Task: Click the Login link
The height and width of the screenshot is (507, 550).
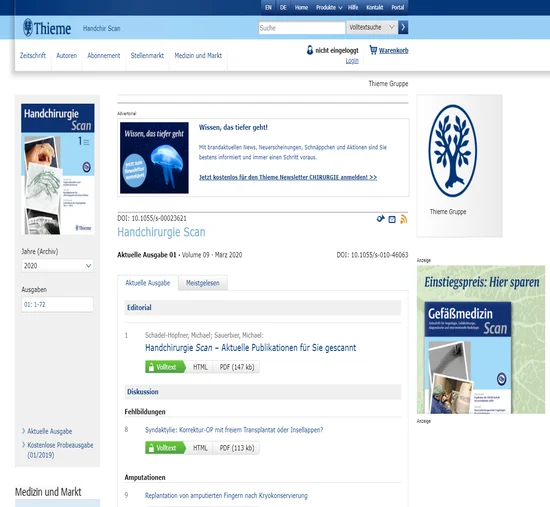Action: click(352, 61)
